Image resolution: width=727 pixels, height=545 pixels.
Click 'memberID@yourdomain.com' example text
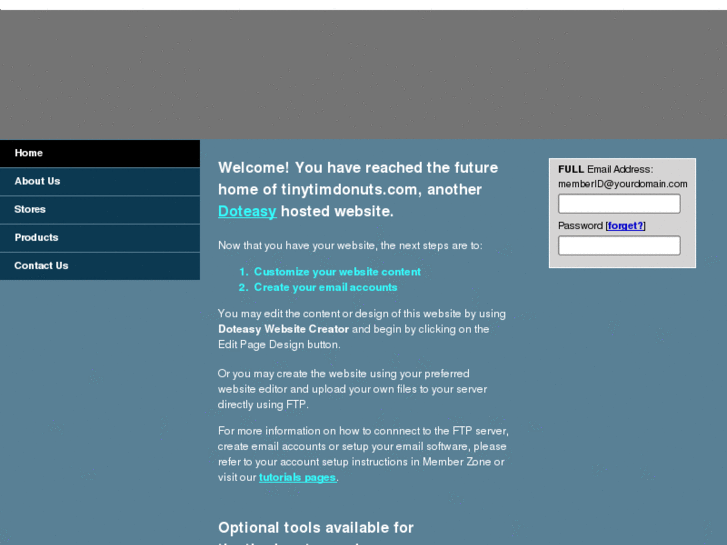(x=623, y=184)
